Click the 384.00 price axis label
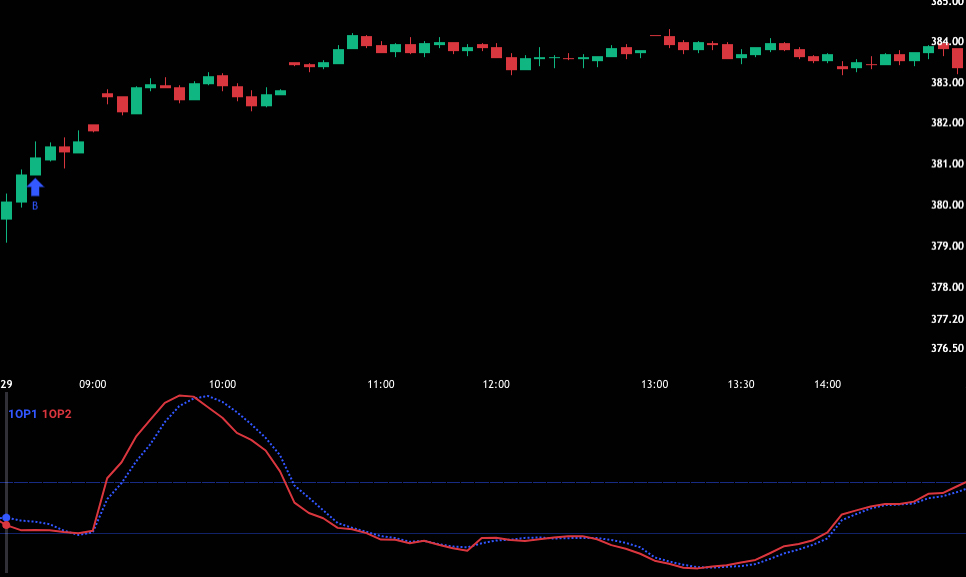Image resolution: width=966 pixels, height=577 pixels. click(947, 41)
